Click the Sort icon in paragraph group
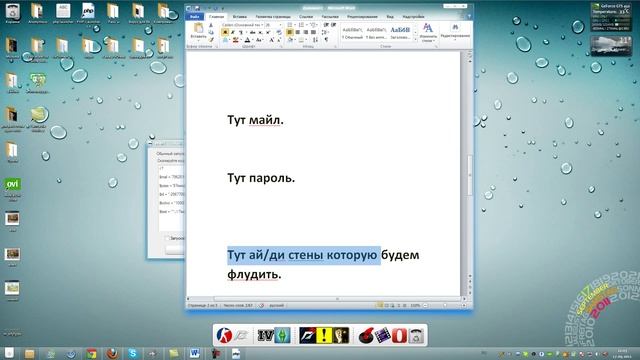The image size is (640, 360). tap(316, 40)
